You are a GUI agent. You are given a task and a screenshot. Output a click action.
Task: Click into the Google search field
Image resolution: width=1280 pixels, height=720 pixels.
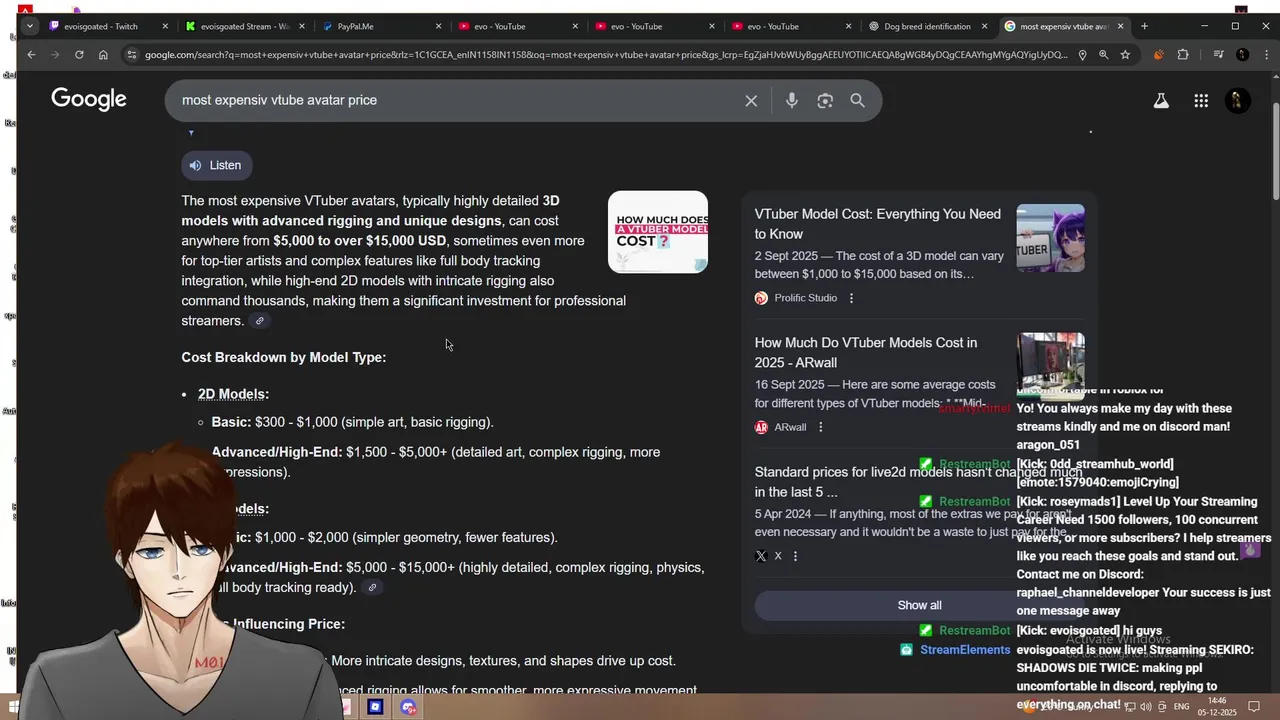(455, 100)
